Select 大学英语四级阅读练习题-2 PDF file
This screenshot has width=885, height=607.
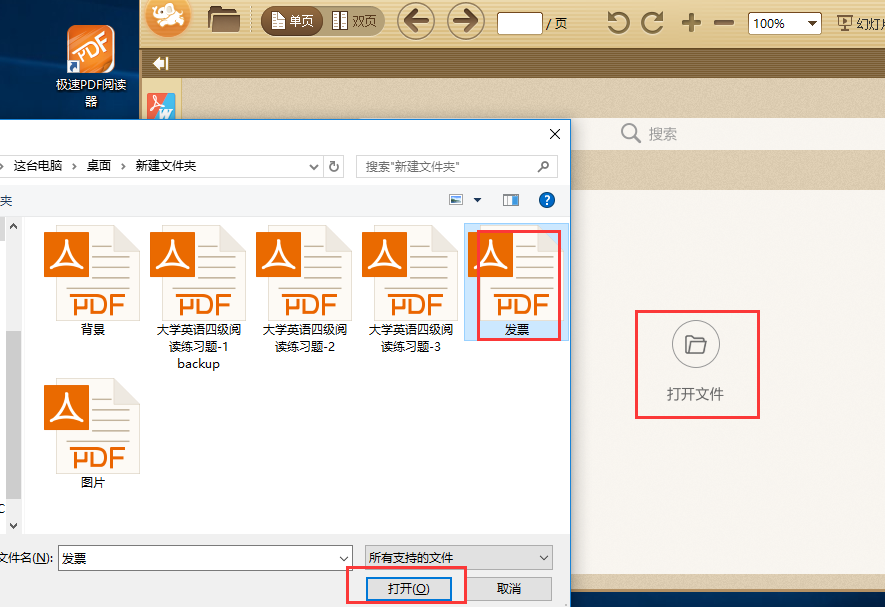click(x=304, y=289)
